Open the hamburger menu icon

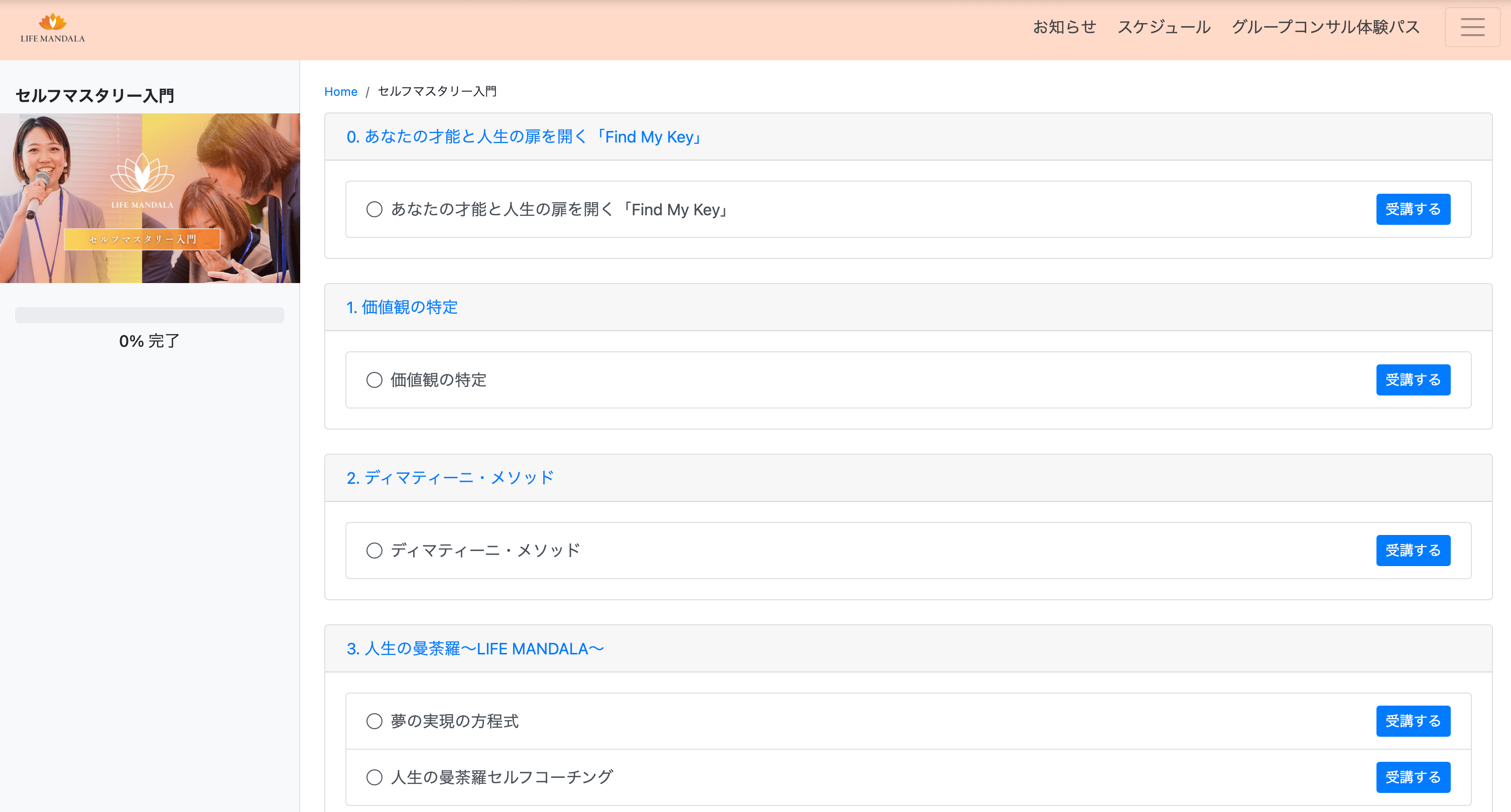(1472, 27)
